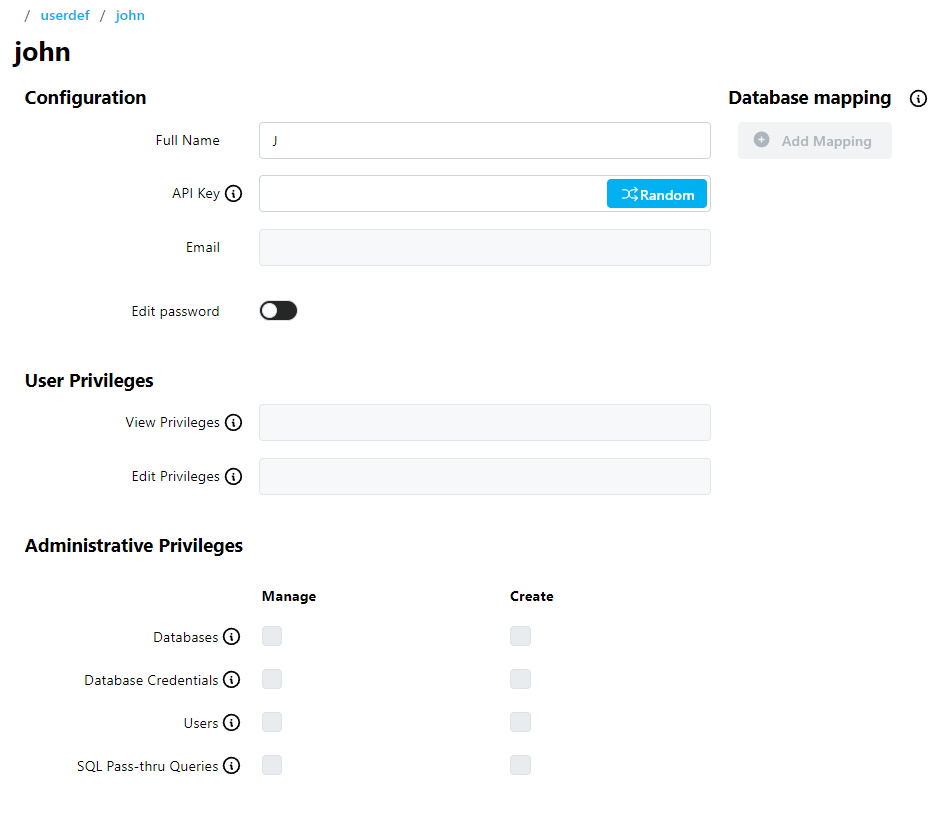Check Create checkbox for Users

520,723
